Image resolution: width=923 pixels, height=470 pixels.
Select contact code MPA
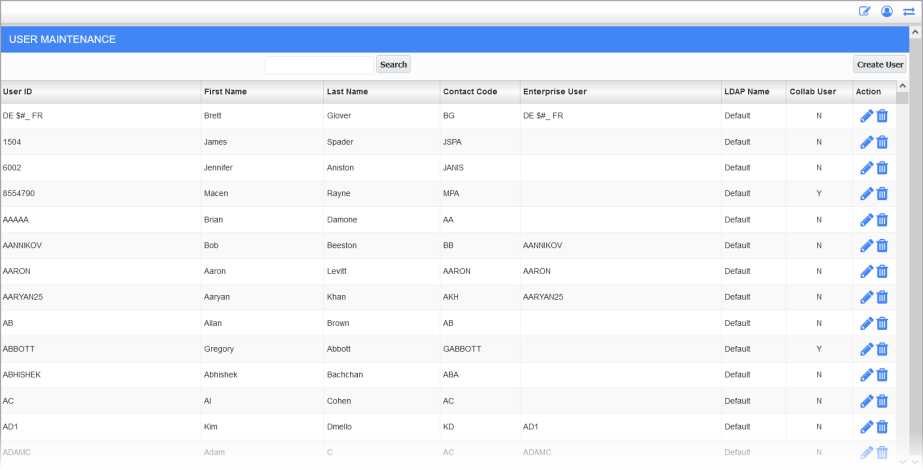[451, 193]
